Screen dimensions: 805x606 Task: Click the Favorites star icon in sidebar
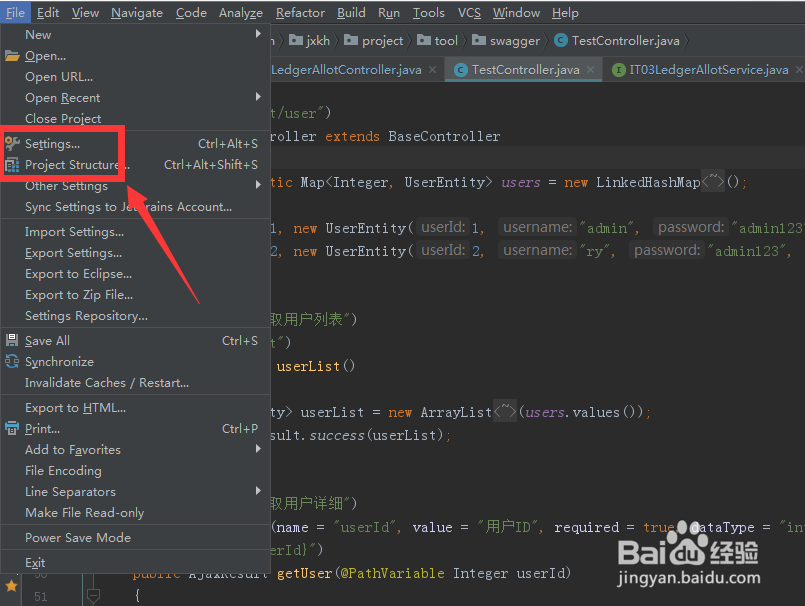pyautogui.click(x=11, y=585)
